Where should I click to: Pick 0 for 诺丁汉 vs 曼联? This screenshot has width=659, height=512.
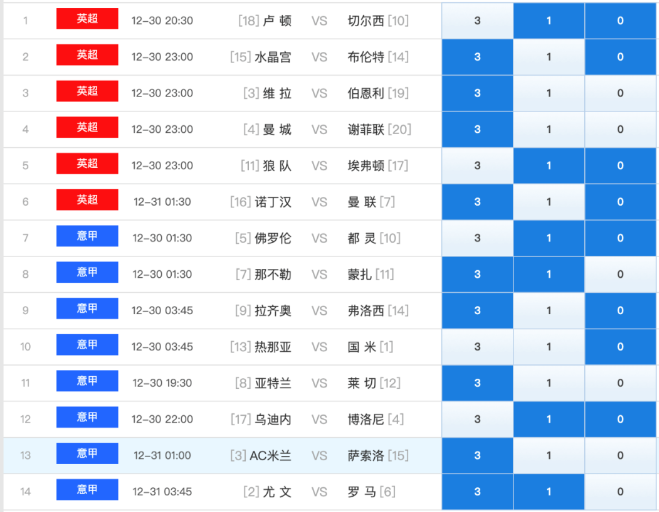click(x=620, y=202)
